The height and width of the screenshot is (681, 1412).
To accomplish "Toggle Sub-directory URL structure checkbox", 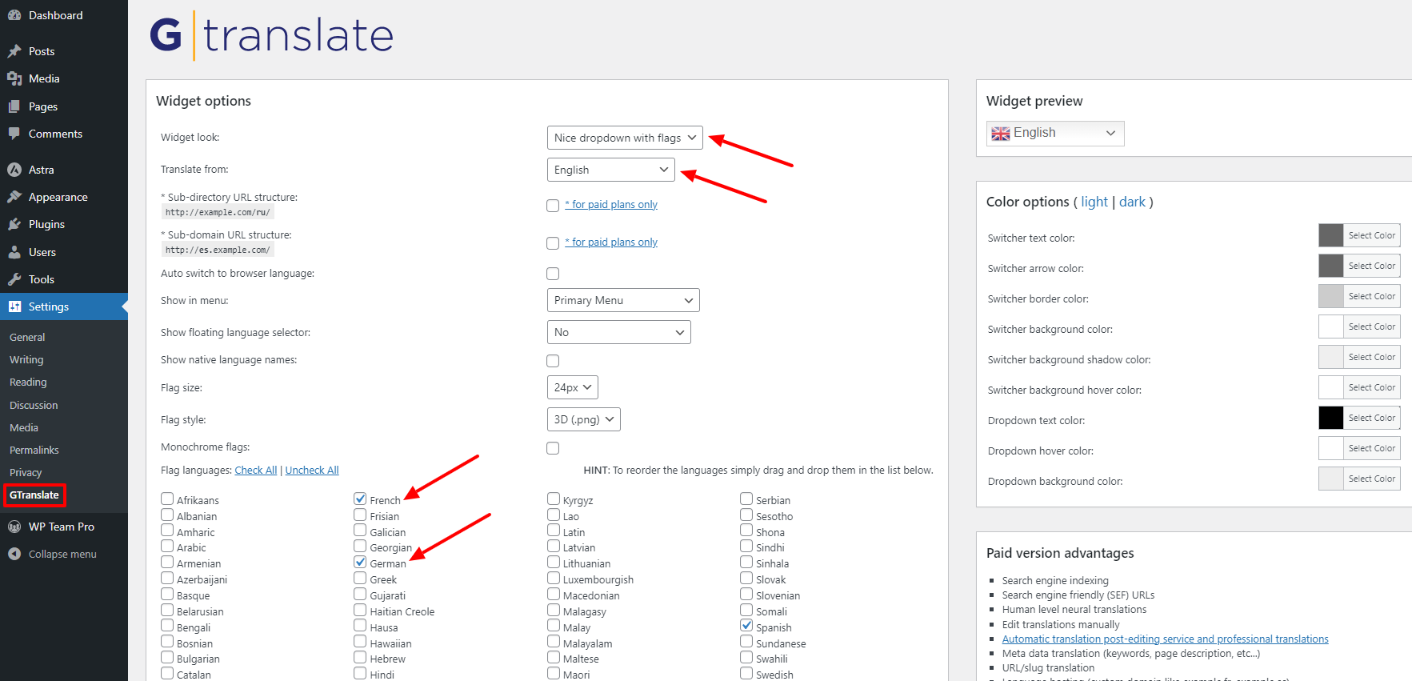I will pos(553,205).
